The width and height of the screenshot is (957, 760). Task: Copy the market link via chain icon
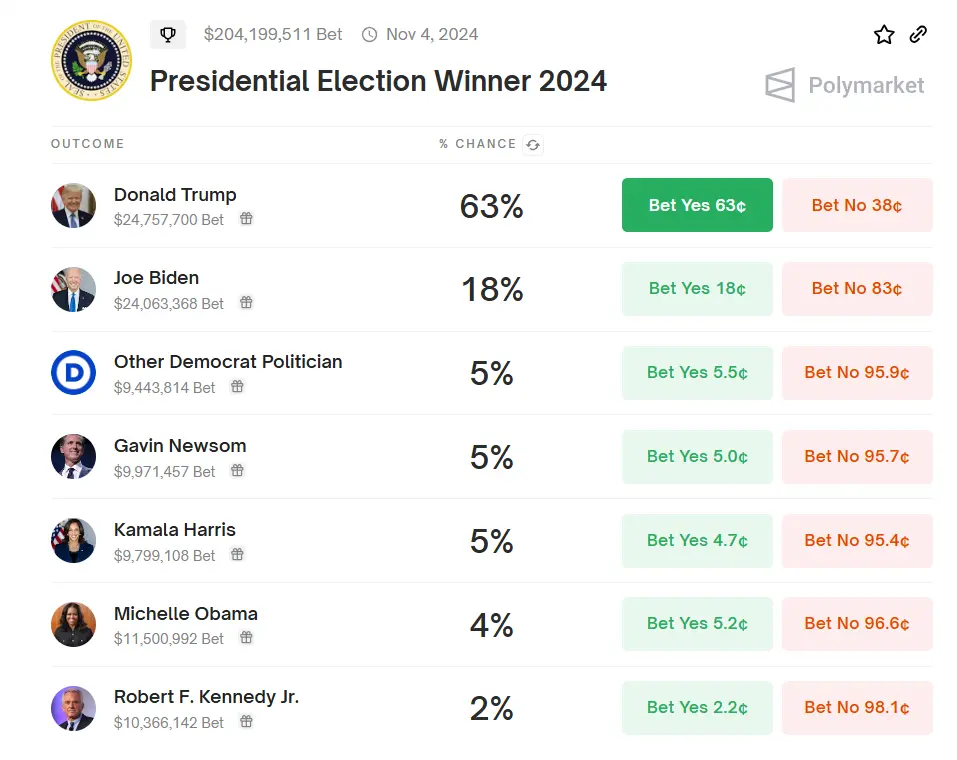918,35
